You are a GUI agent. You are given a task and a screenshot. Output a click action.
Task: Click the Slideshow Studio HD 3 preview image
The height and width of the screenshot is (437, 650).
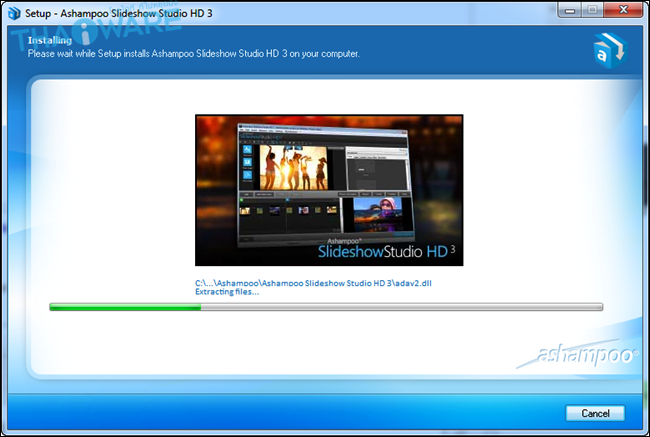click(329, 190)
